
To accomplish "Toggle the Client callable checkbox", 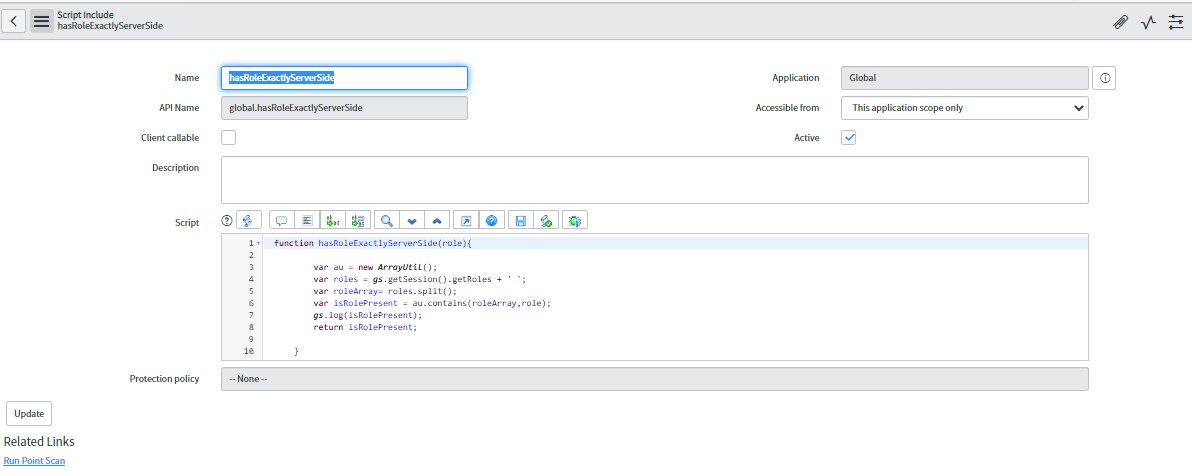I will (228, 138).
